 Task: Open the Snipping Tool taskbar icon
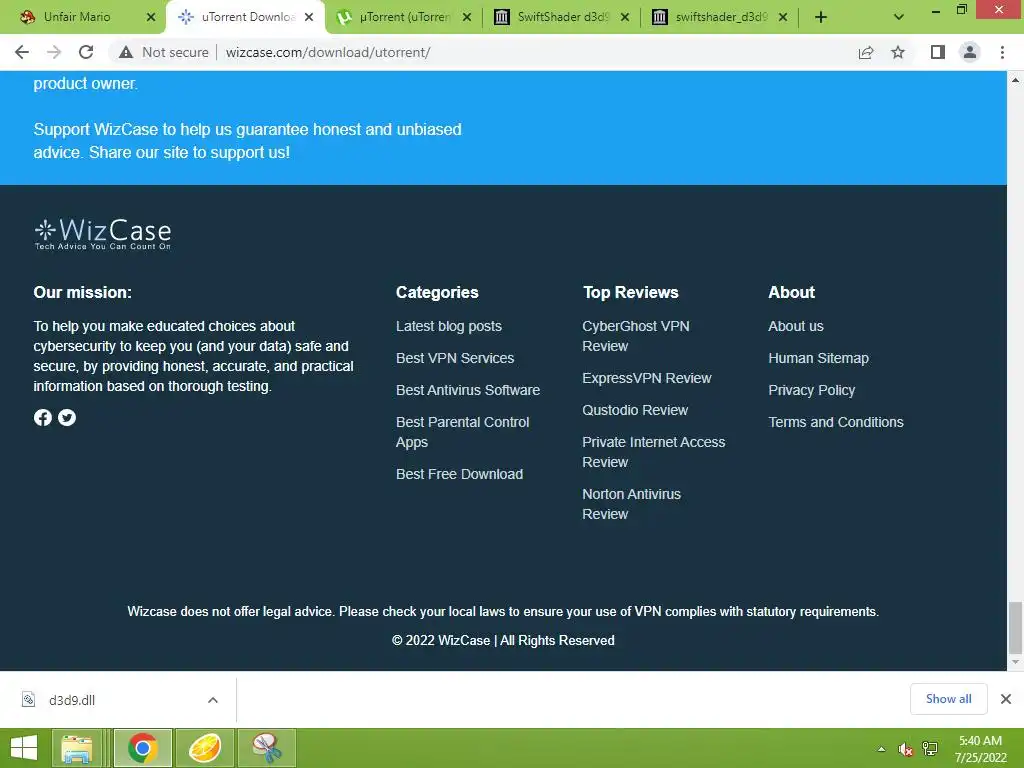coord(267,748)
